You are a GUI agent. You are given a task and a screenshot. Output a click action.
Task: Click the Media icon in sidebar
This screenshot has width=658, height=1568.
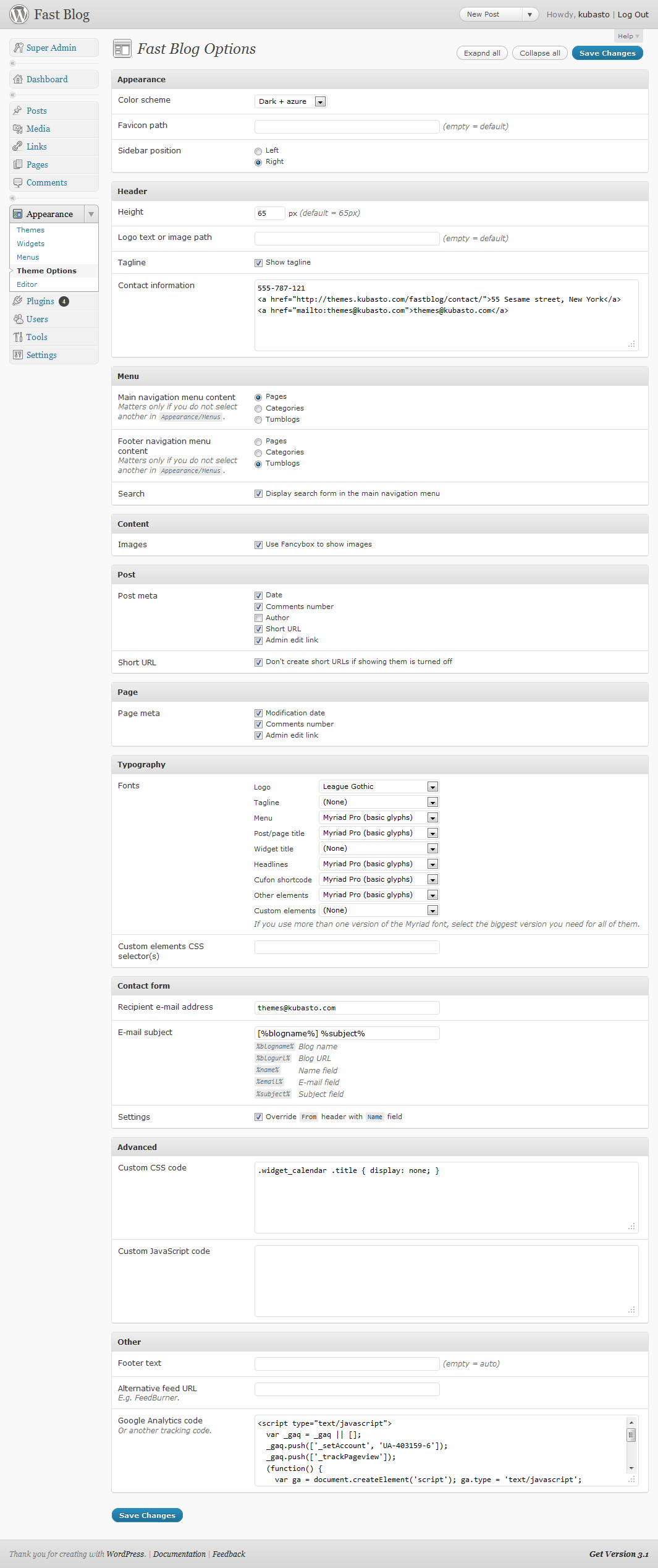coord(18,129)
